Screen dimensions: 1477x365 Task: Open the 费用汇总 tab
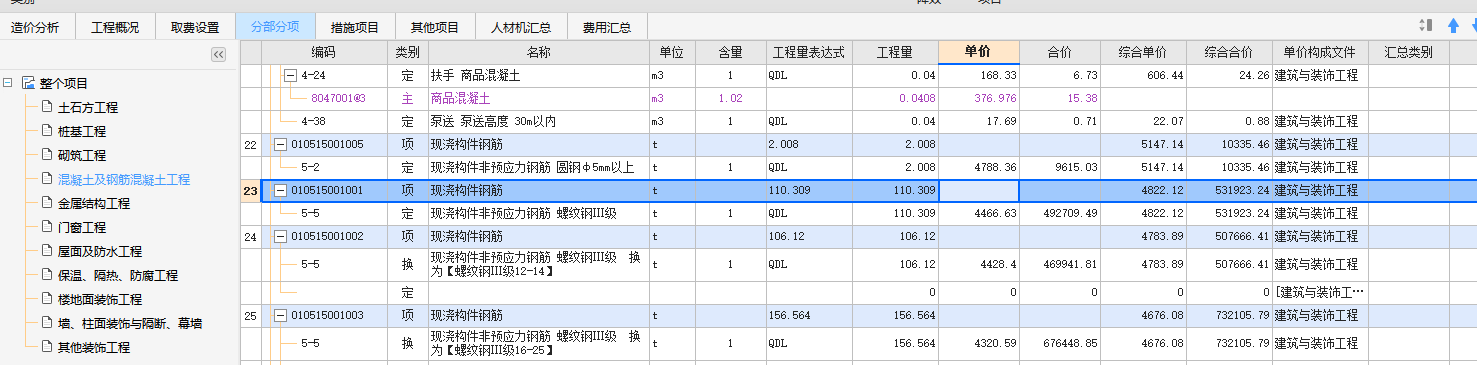click(x=608, y=27)
